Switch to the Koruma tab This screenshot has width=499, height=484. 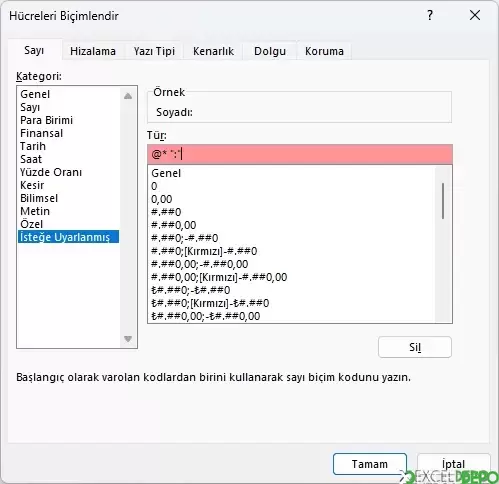324,51
